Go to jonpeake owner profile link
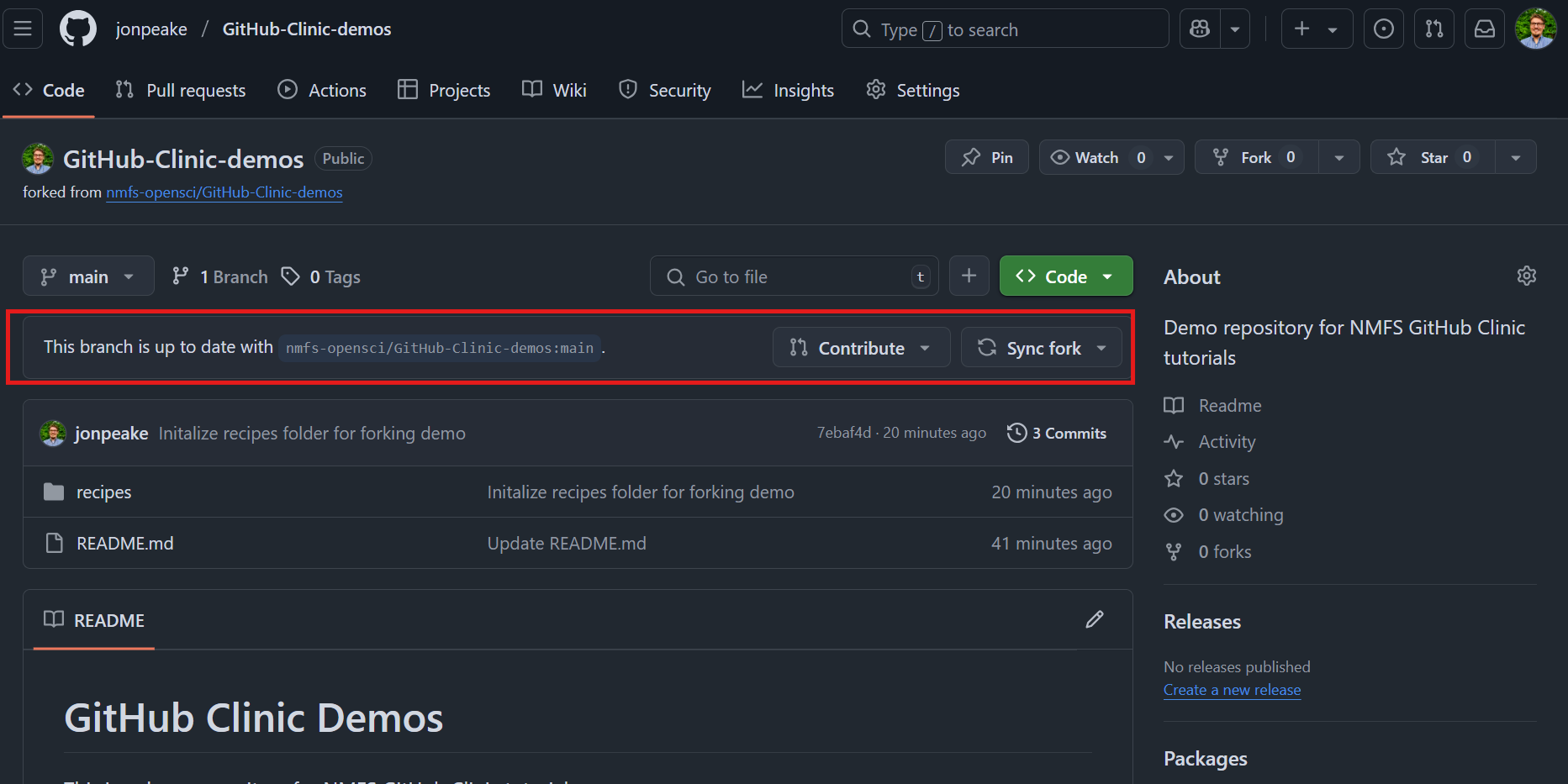 pyautogui.click(x=151, y=29)
